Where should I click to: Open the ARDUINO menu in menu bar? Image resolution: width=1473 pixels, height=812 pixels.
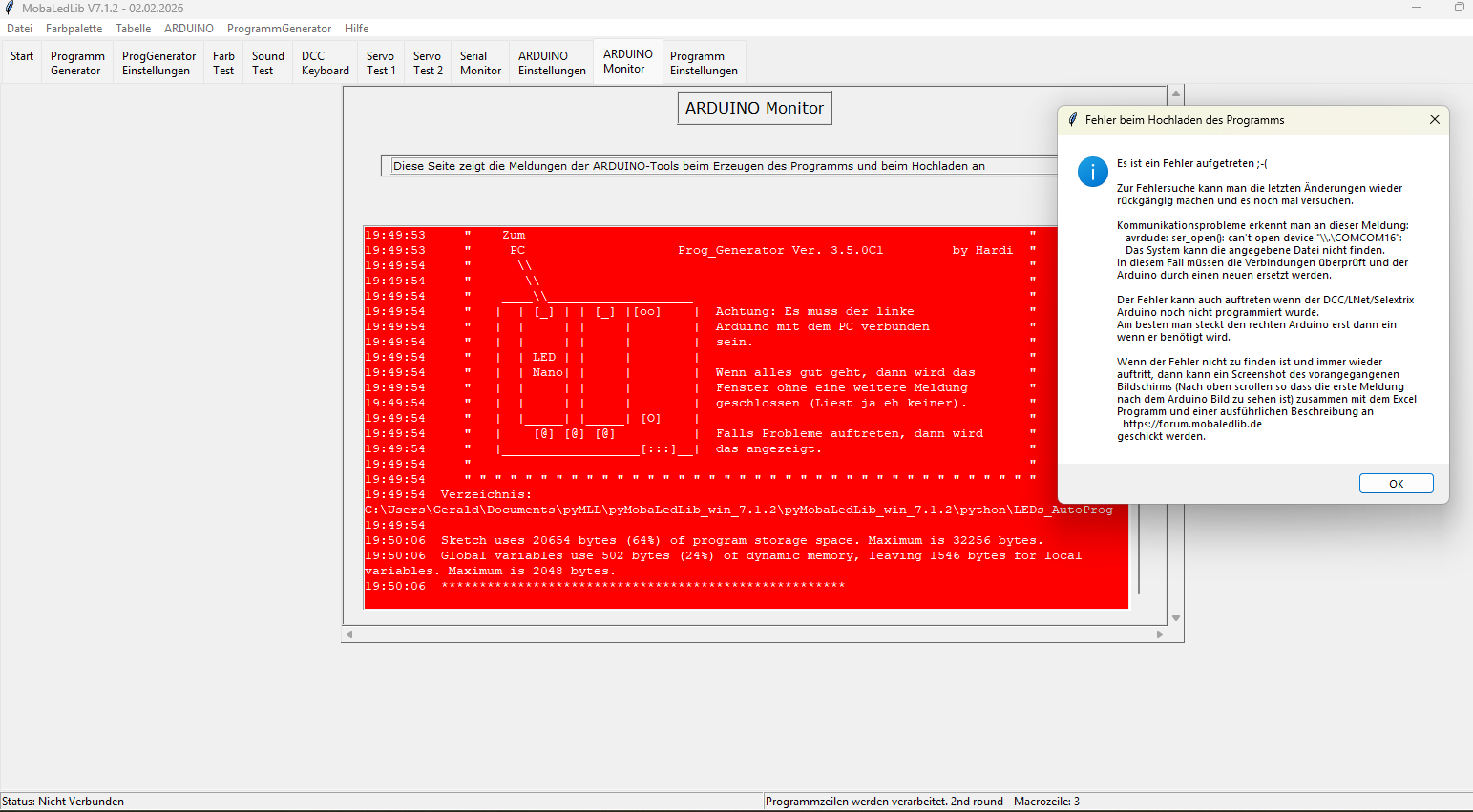189,29
